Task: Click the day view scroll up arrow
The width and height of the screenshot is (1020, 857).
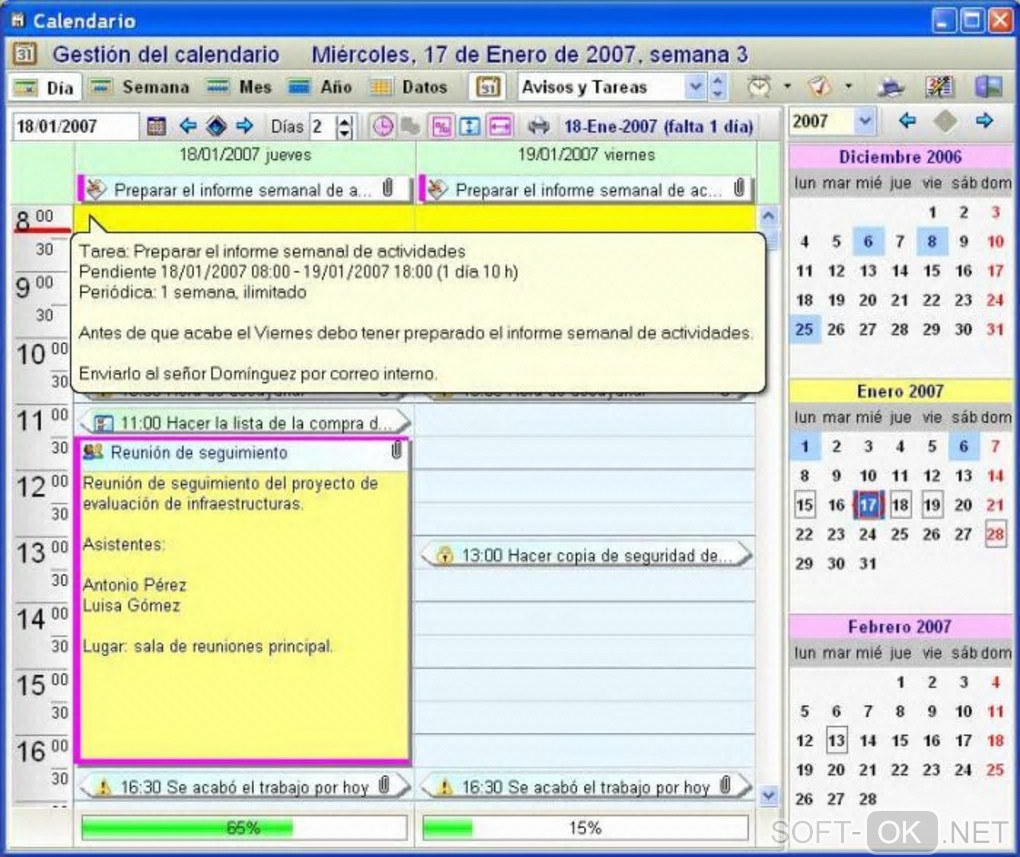Action: (x=768, y=216)
